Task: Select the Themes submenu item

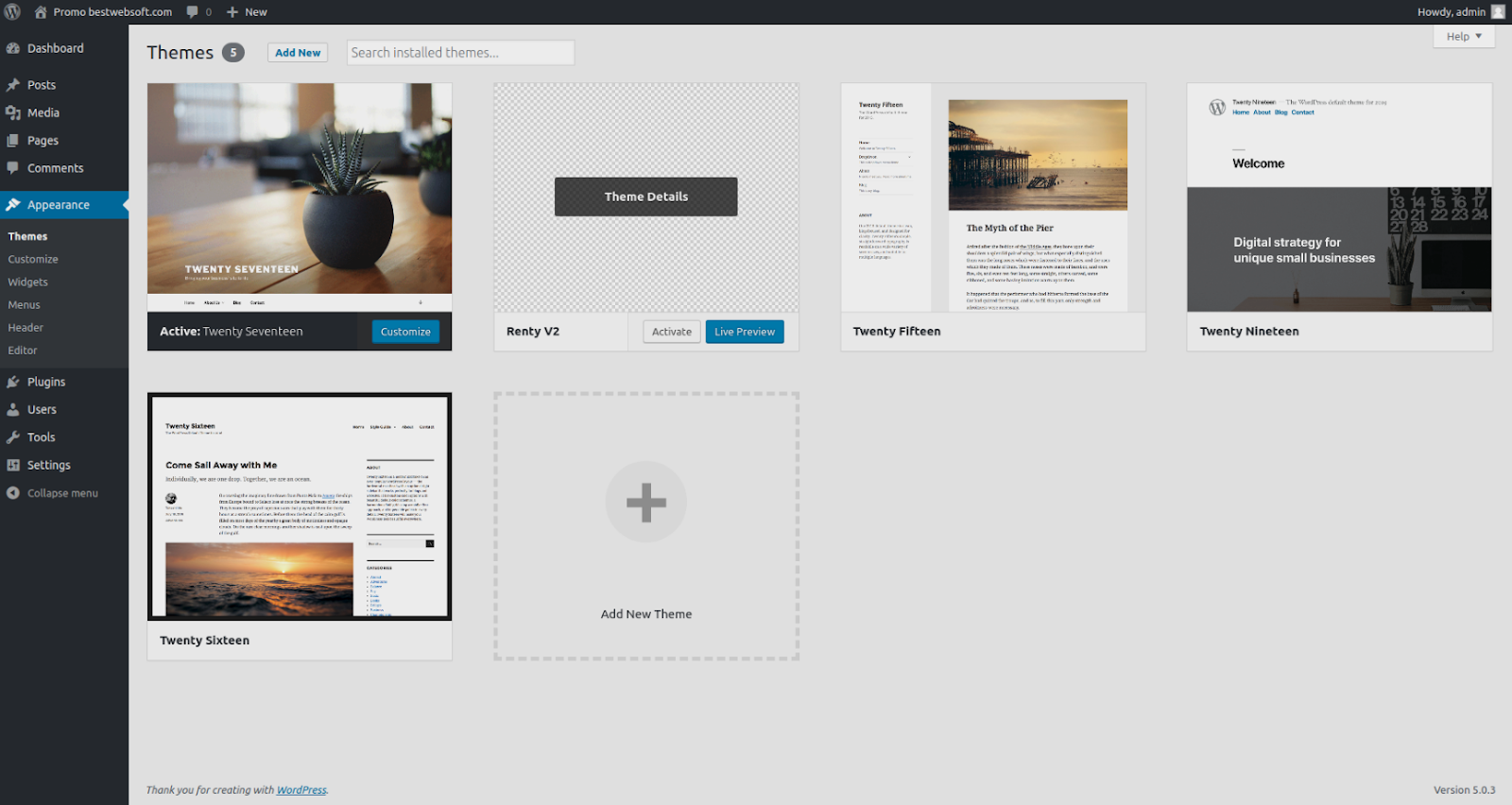Action: 27,236
